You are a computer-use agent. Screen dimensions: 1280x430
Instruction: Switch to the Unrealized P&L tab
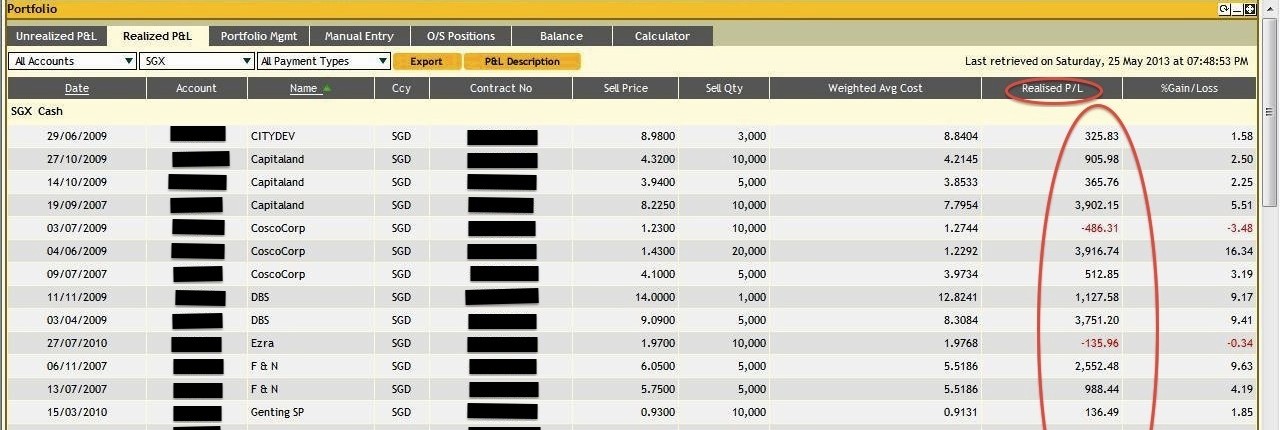[x=56, y=36]
